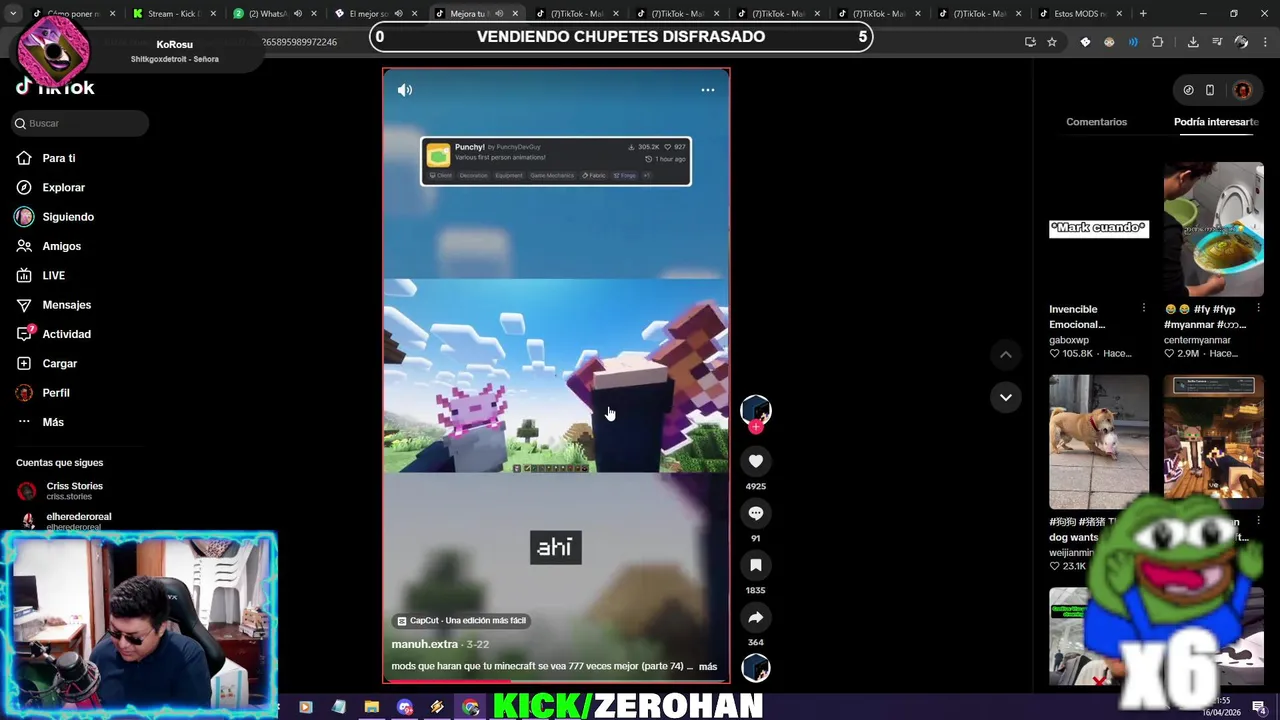This screenshot has width=1280, height=720.
Task: Open Chrome from the taskbar
Action: point(470,707)
